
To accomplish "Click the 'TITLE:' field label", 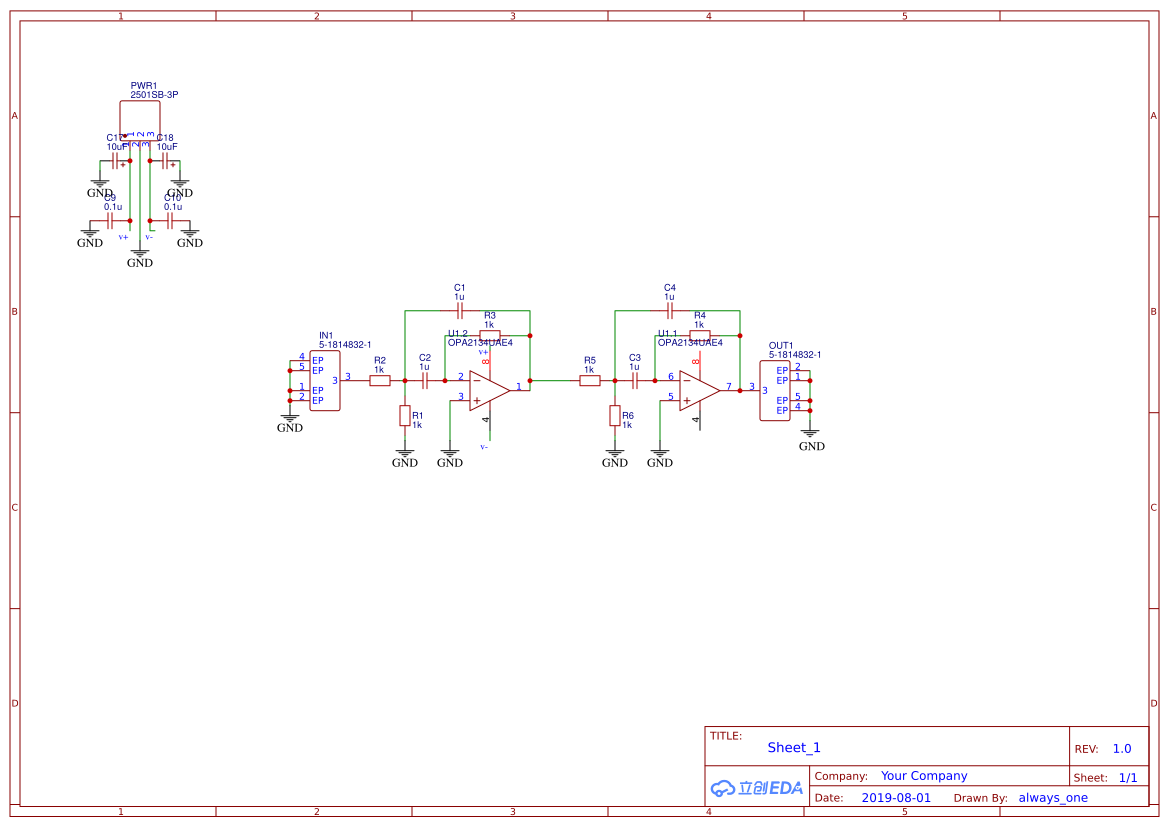I will coord(725,735).
